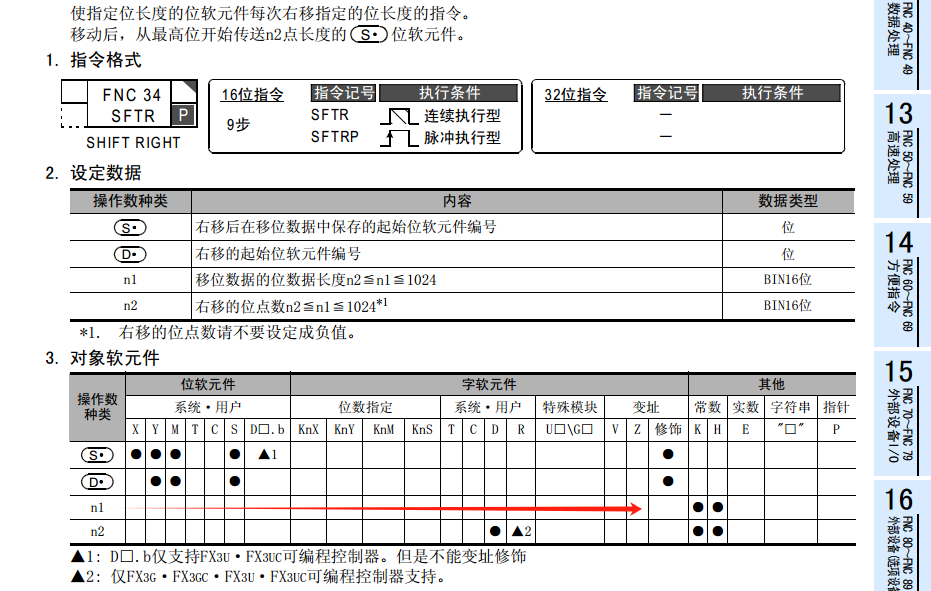This screenshot has width=931, height=591.
Task: Click the S· operand in the 设定数据 table
Action: point(130,228)
